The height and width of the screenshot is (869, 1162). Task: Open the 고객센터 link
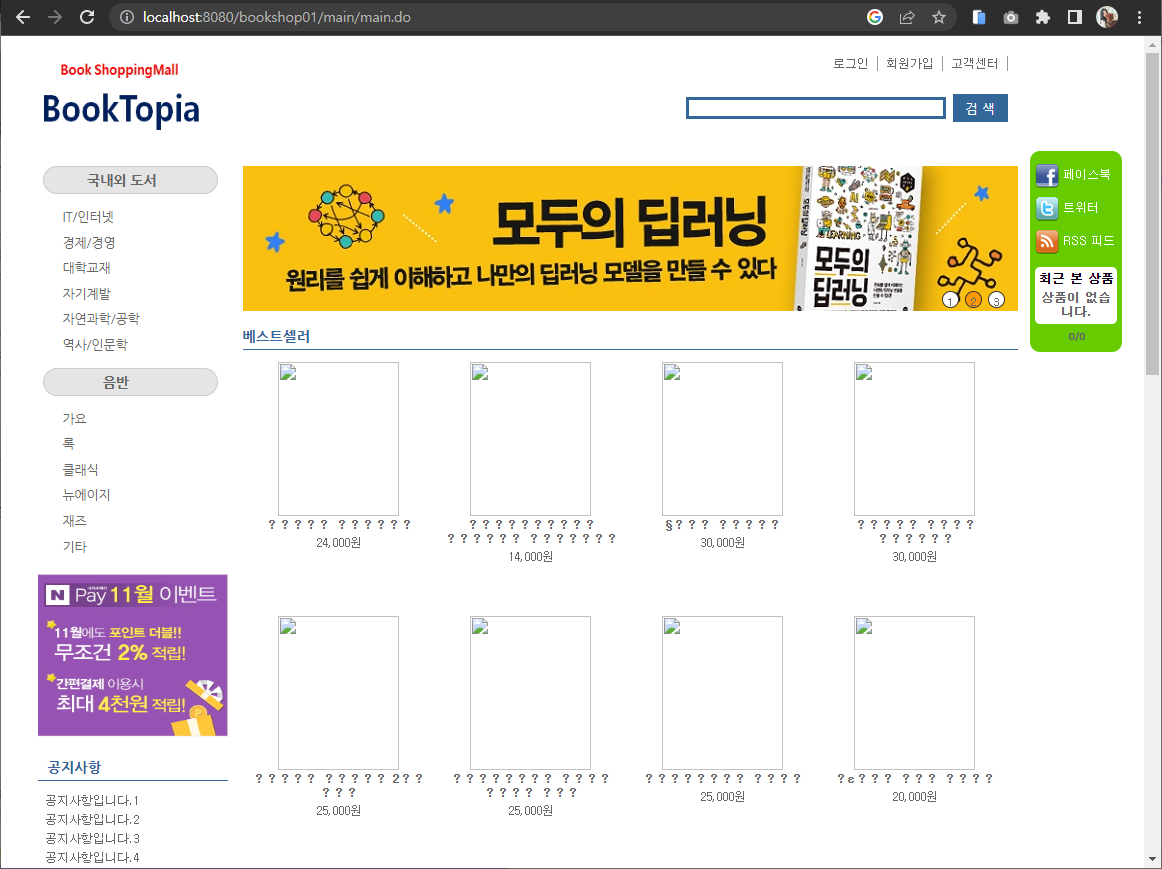pyautogui.click(x=975, y=64)
